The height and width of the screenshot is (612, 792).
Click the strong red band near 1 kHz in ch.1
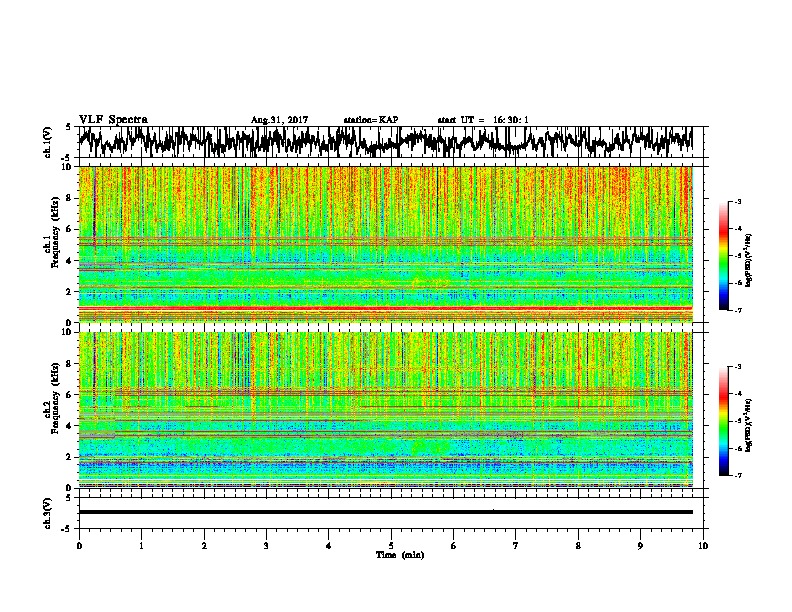[x=386, y=308]
